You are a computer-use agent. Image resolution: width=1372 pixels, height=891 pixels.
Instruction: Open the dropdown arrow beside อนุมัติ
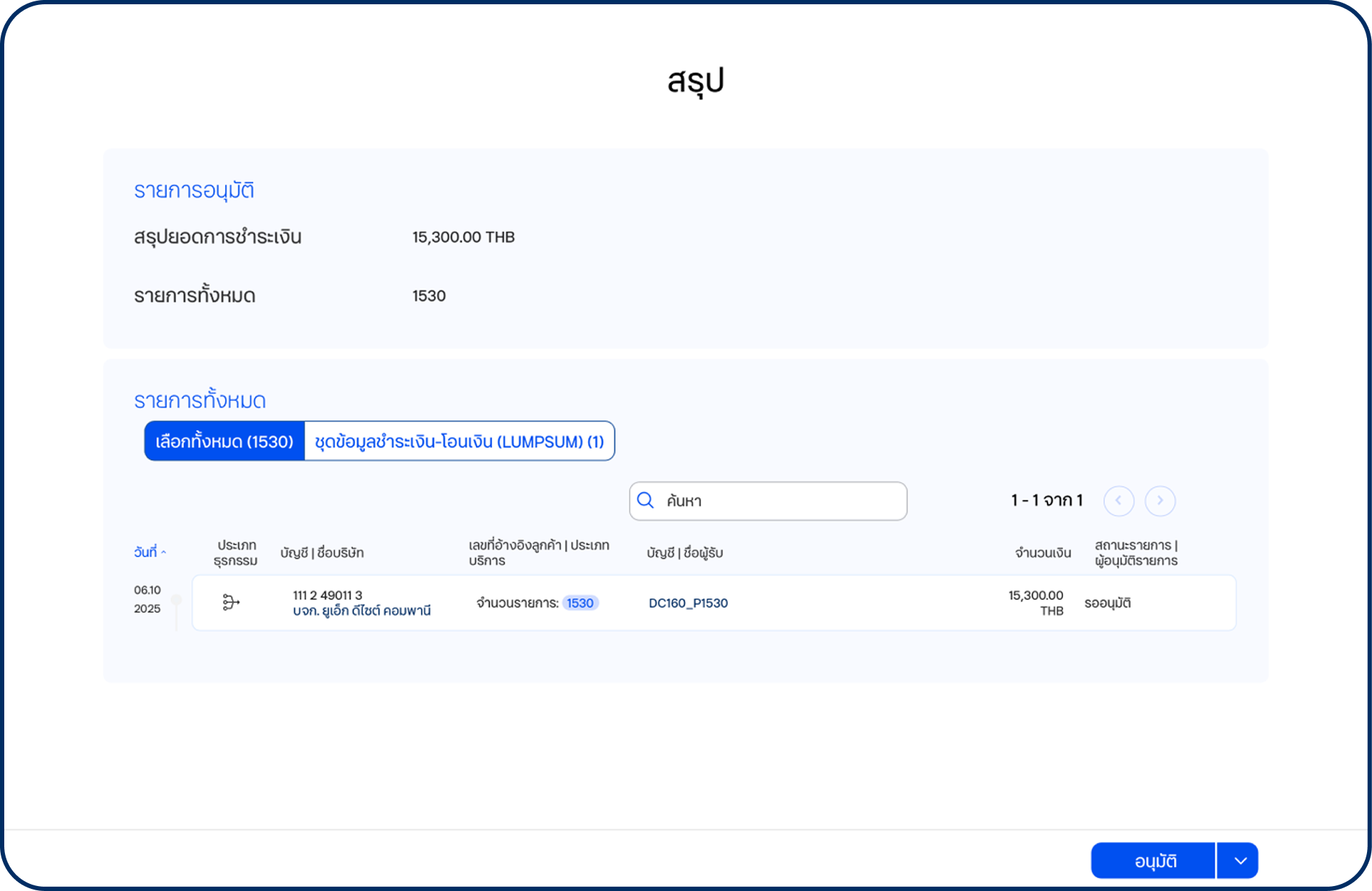pyautogui.click(x=1240, y=860)
